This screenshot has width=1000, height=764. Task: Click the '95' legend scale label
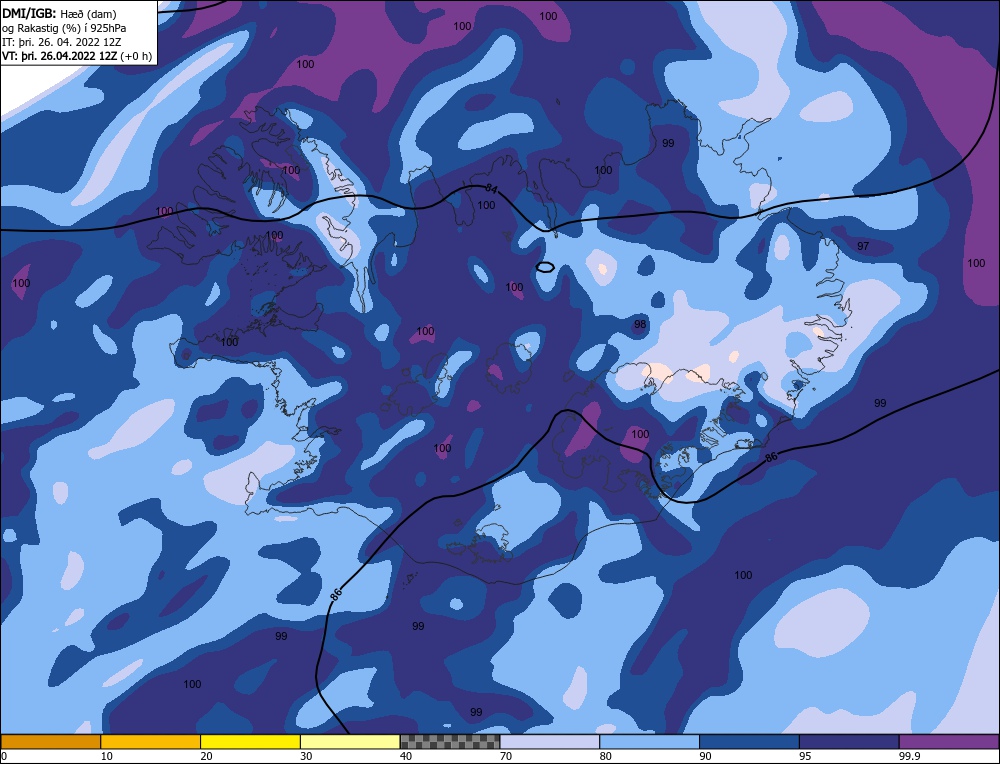pyautogui.click(x=805, y=756)
